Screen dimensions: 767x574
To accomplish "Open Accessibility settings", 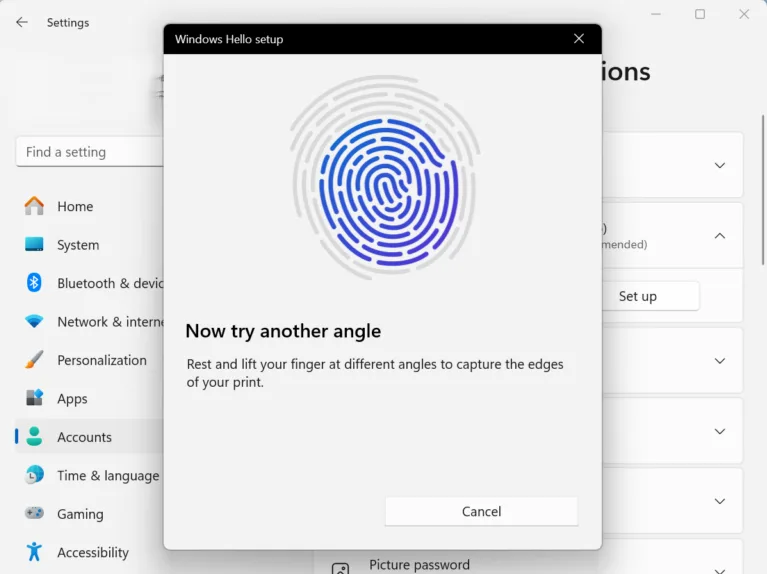I will click(89, 552).
